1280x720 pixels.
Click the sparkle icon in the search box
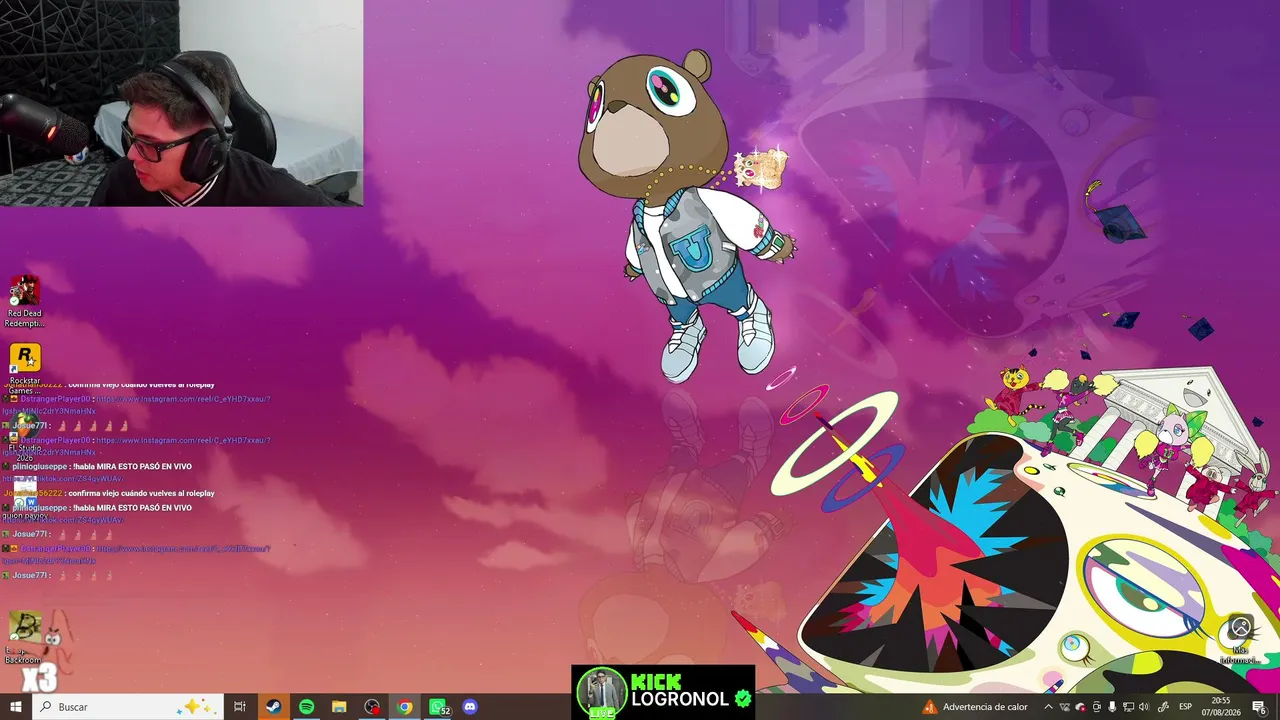tap(196, 706)
